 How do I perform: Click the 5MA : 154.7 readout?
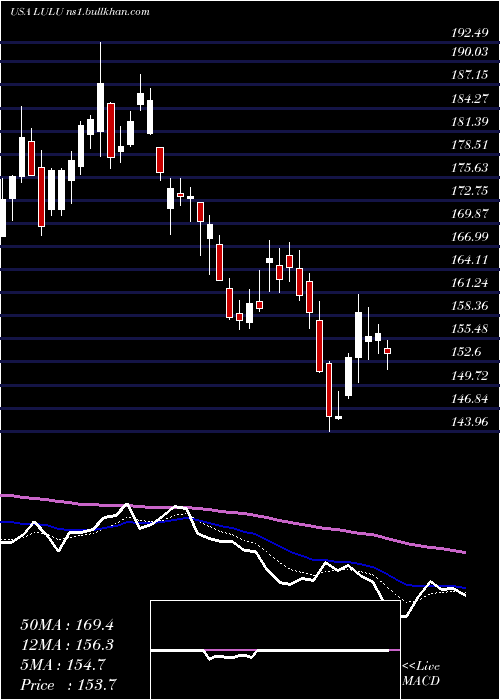point(63,665)
